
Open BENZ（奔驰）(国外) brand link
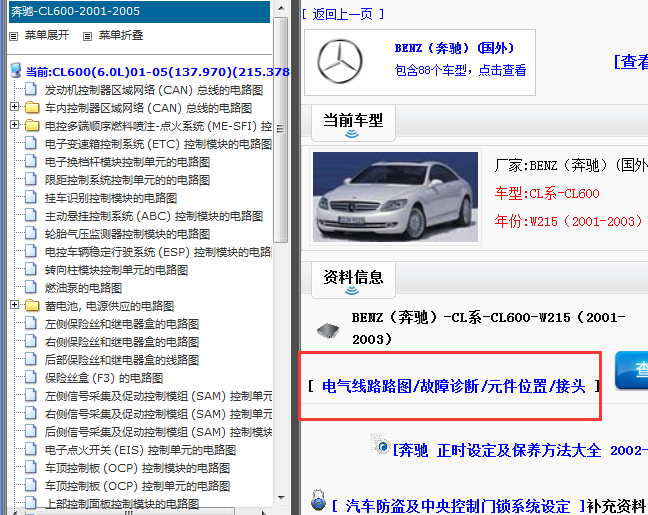click(x=455, y=48)
